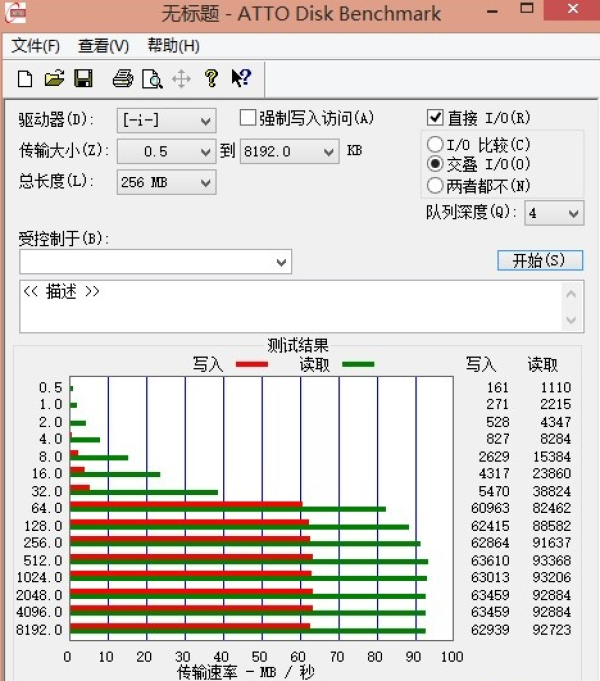600x681 pixels.
Task: Click the 测试结果 results heading
Action: [x=298, y=345]
